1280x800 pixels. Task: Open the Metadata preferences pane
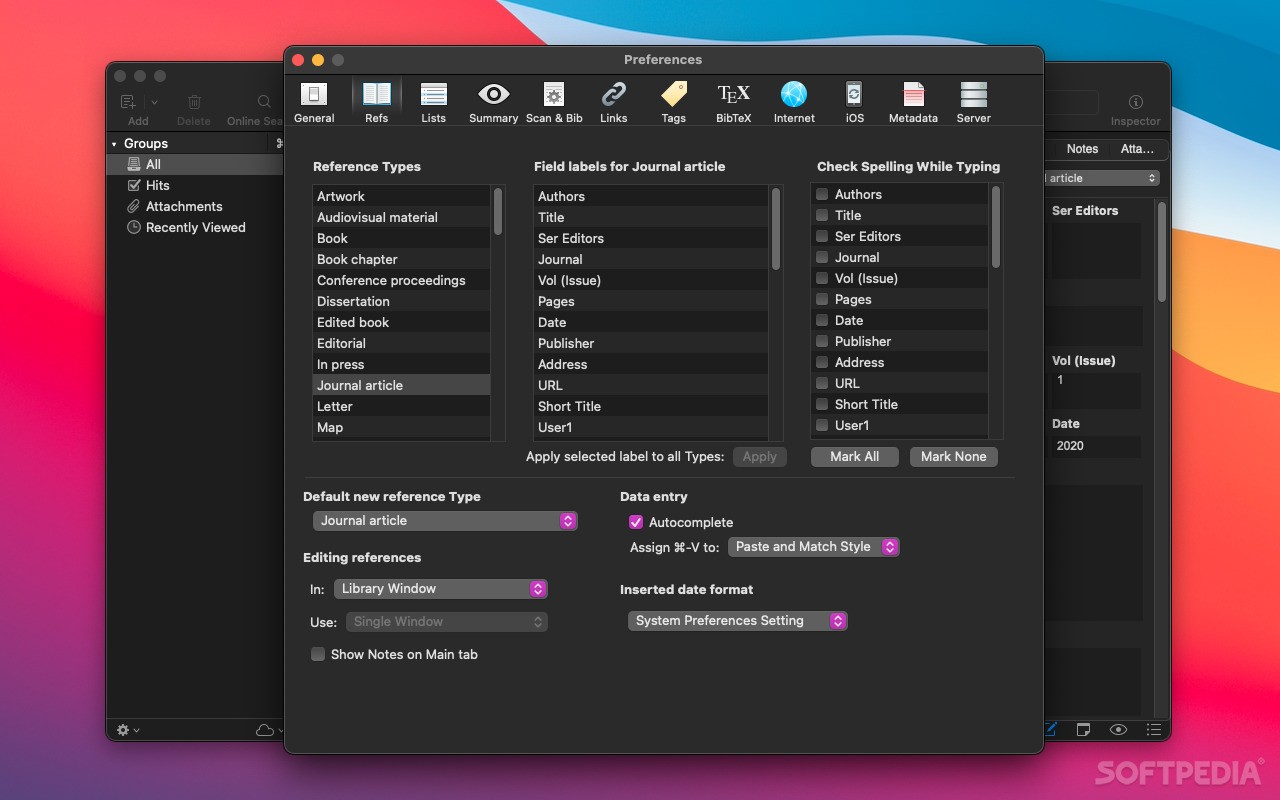click(x=913, y=100)
